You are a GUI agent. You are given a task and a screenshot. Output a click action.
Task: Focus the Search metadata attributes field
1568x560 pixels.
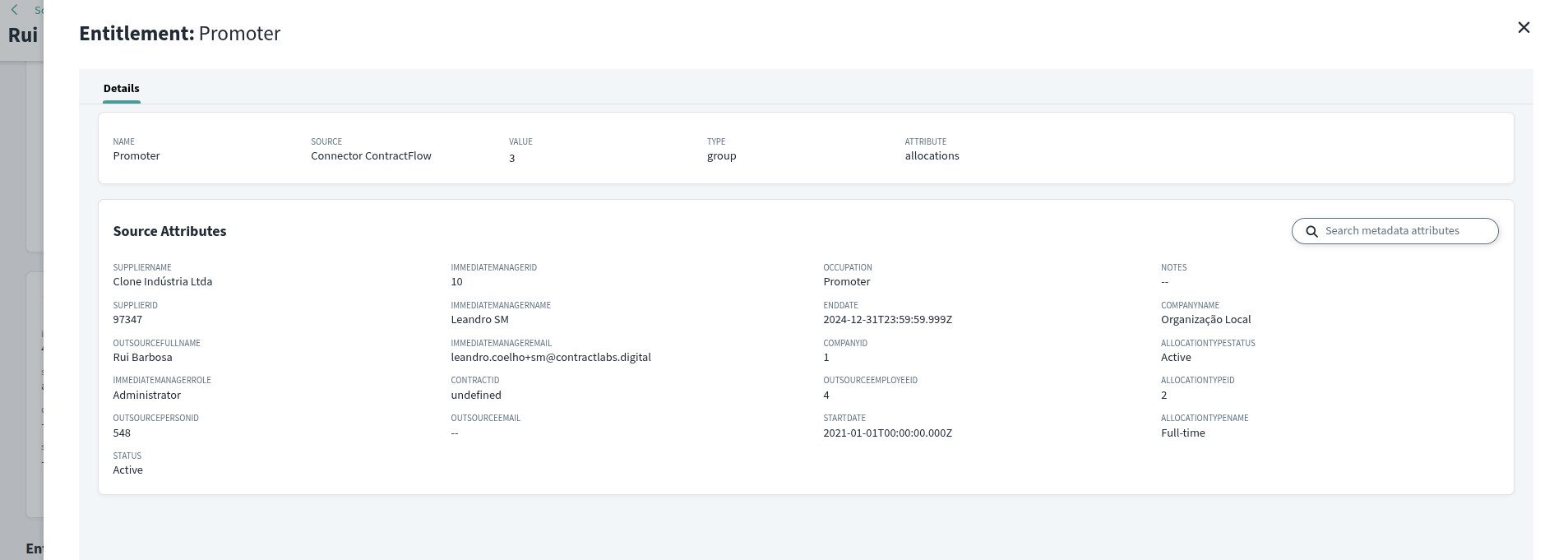(x=1406, y=231)
